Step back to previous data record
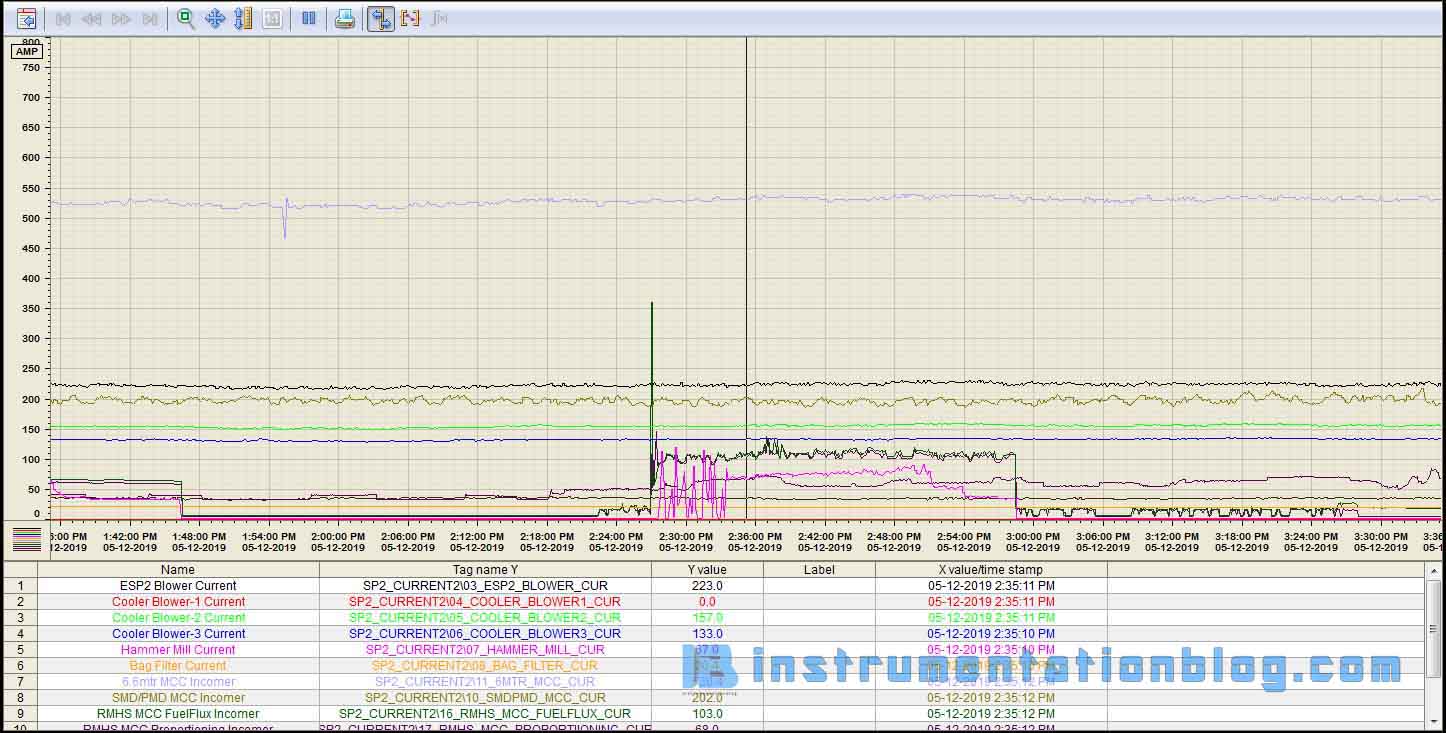This screenshot has height=733, width=1446. click(x=91, y=19)
